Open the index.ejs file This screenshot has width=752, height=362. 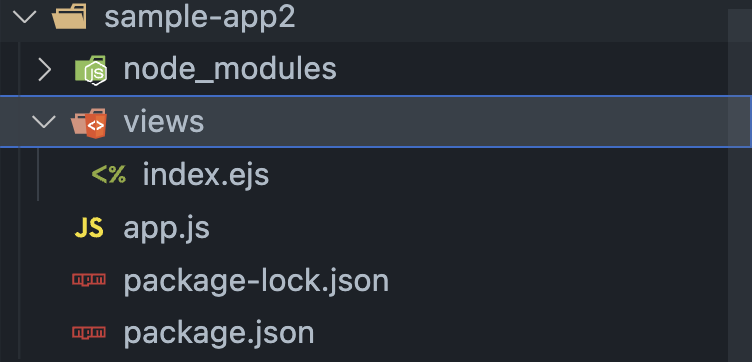click(206, 175)
